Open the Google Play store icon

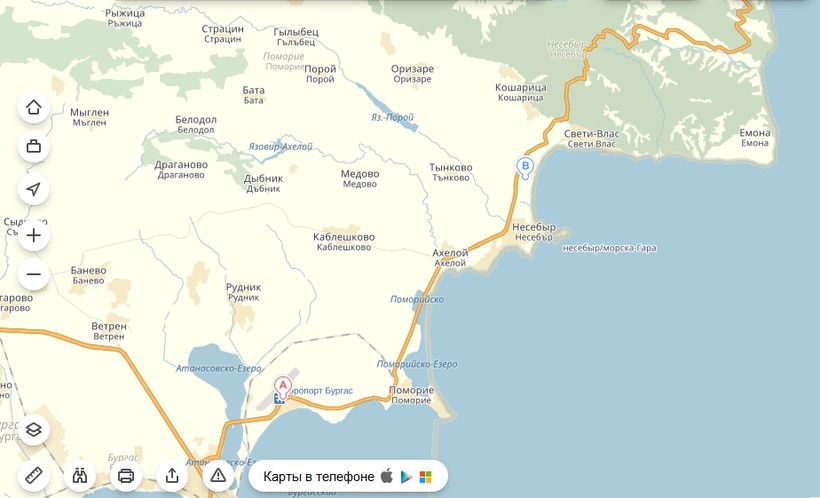[x=406, y=477]
